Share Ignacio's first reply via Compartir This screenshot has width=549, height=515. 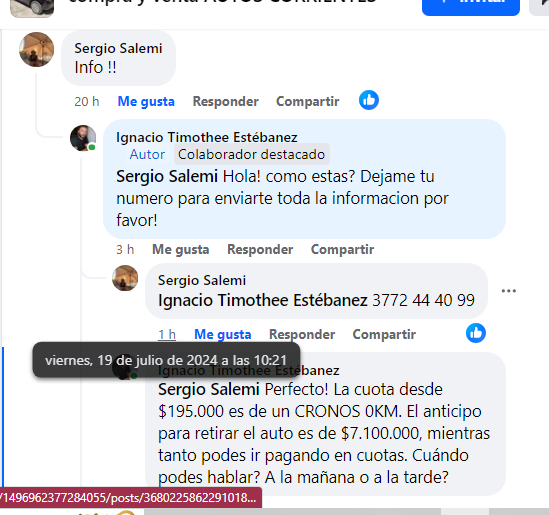[342, 250]
